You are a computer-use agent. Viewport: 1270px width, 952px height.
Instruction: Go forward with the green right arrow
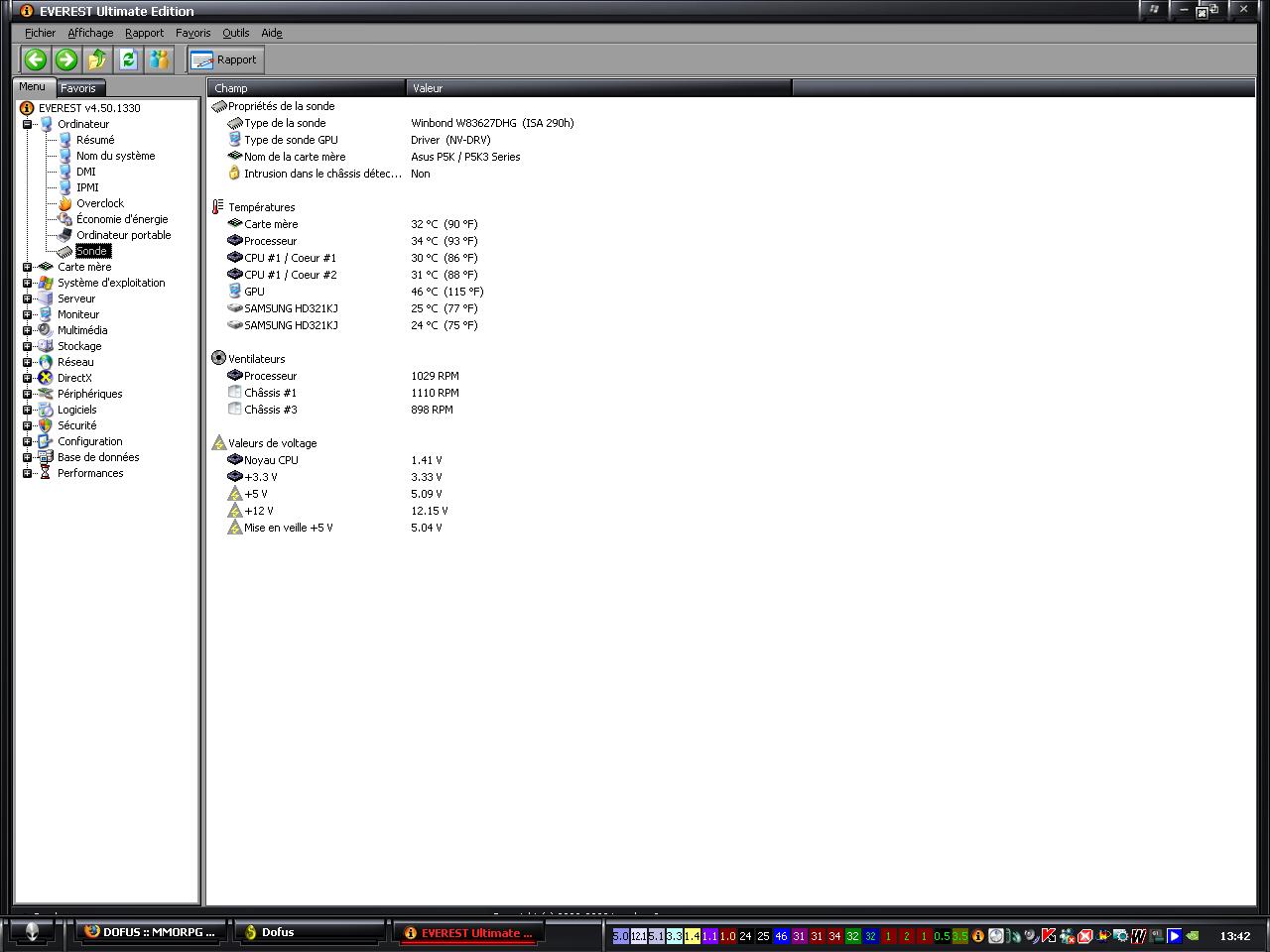tap(66, 59)
